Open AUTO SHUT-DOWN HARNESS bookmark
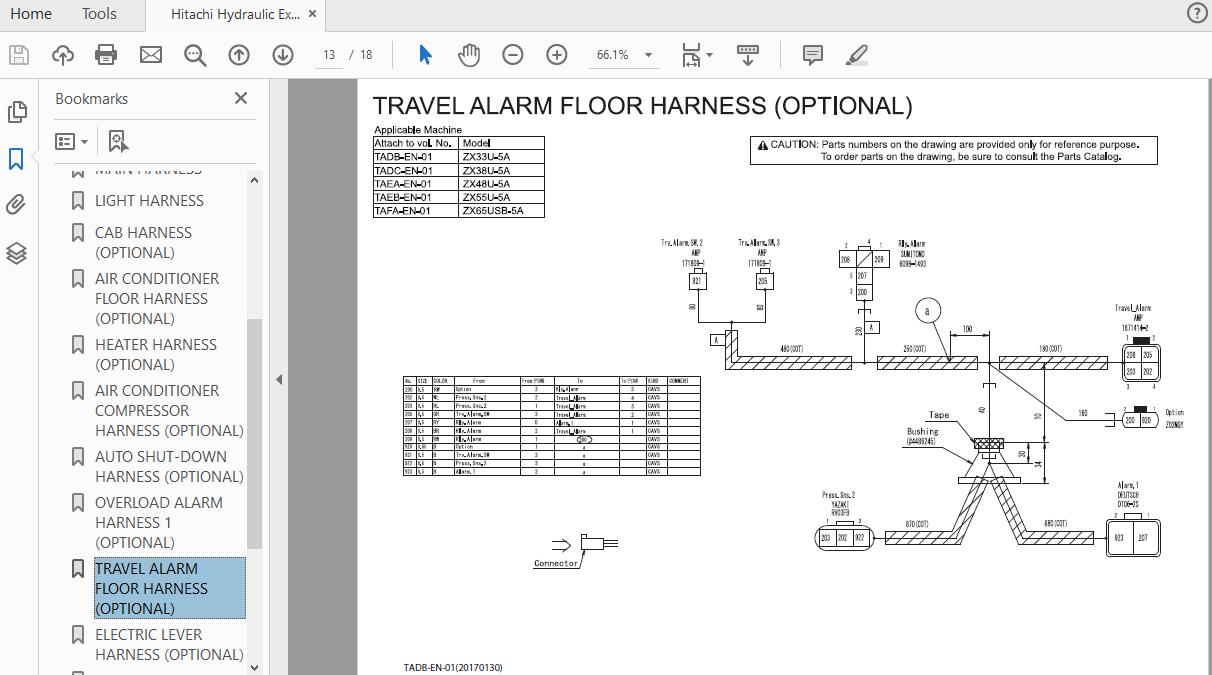 (x=169, y=466)
